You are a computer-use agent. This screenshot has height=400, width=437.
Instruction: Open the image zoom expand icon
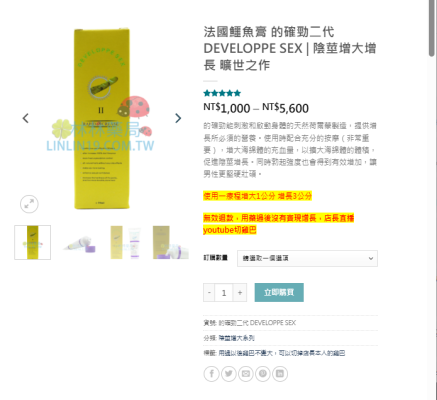(x=29, y=204)
